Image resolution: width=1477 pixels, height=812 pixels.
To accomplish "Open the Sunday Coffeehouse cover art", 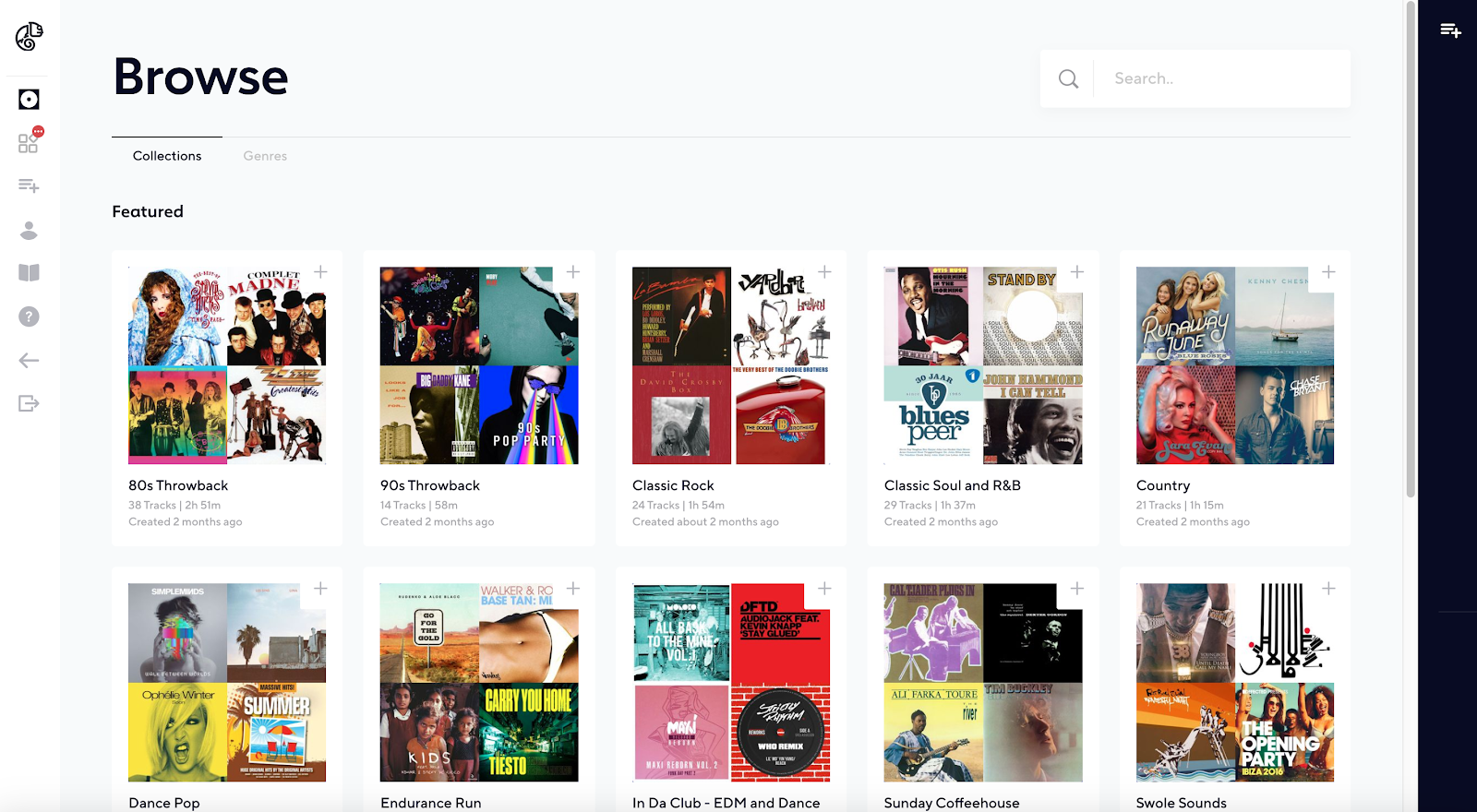I will pos(983,683).
